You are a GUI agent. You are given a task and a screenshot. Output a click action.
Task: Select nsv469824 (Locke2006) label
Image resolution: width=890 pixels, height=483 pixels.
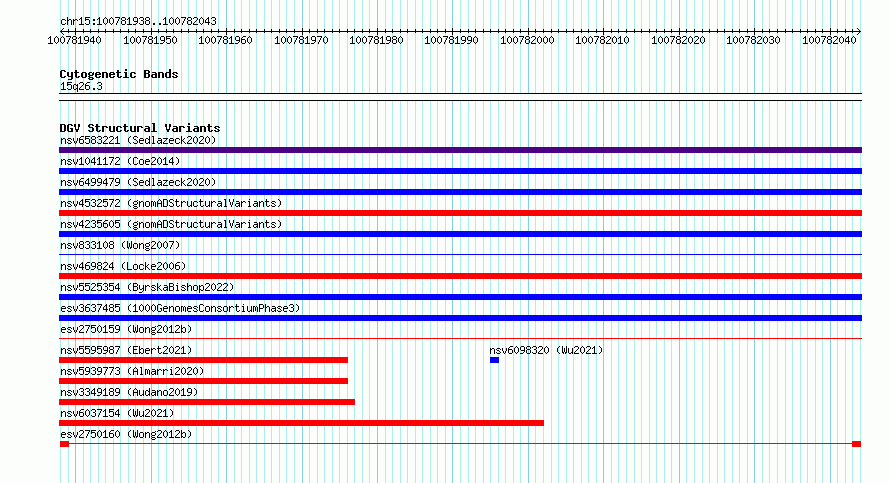[123, 266]
